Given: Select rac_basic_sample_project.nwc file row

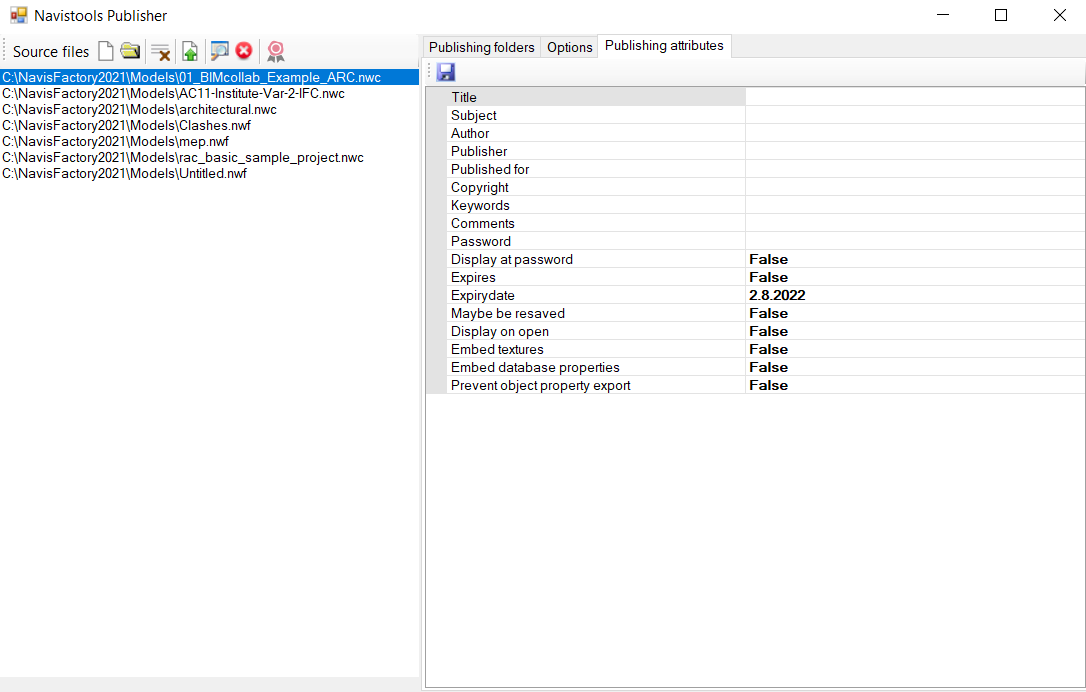Looking at the screenshot, I should pyautogui.click(x=209, y=157).
